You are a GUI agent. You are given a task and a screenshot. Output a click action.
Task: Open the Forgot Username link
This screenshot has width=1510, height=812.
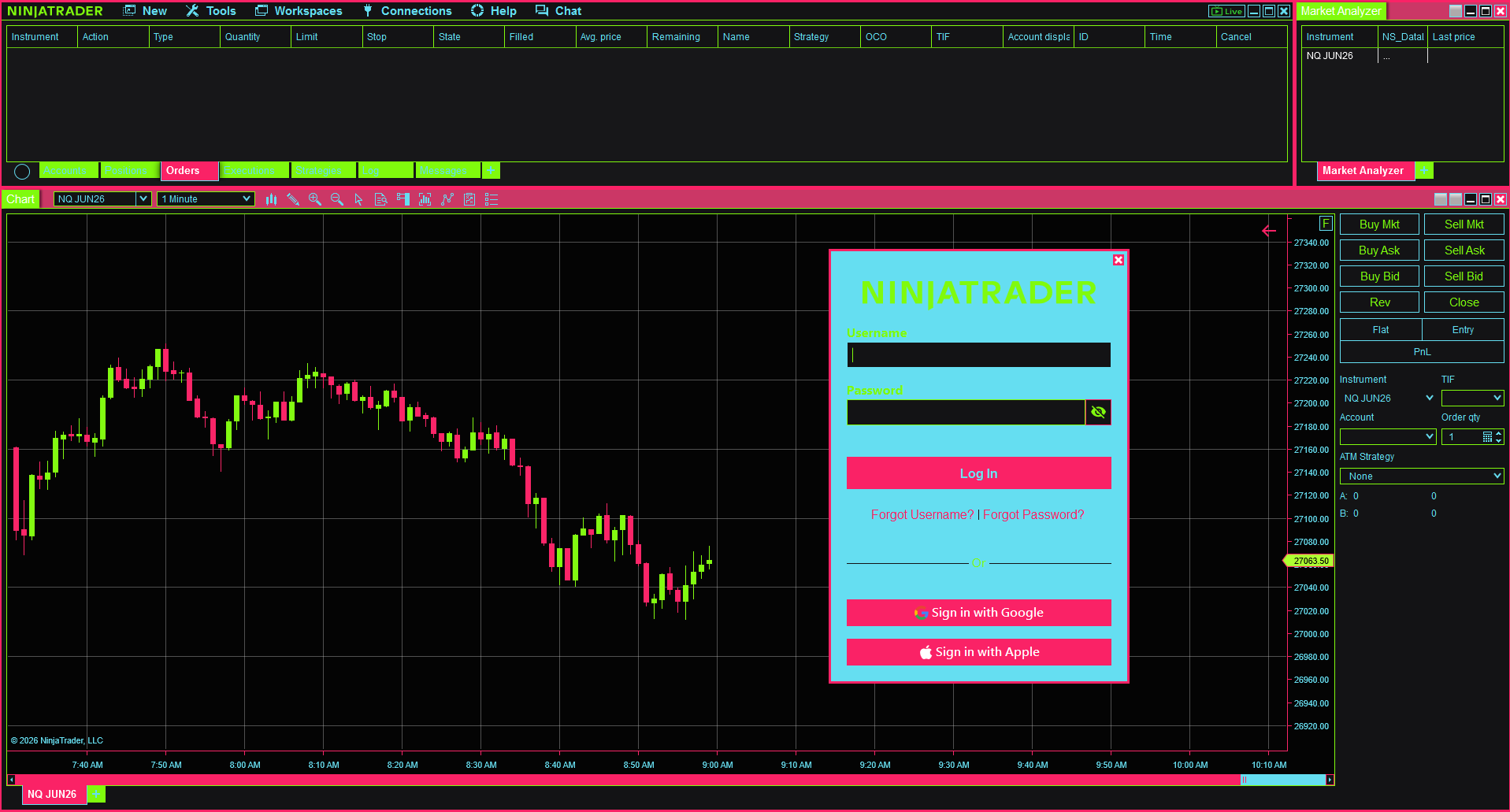click(922, 514)
